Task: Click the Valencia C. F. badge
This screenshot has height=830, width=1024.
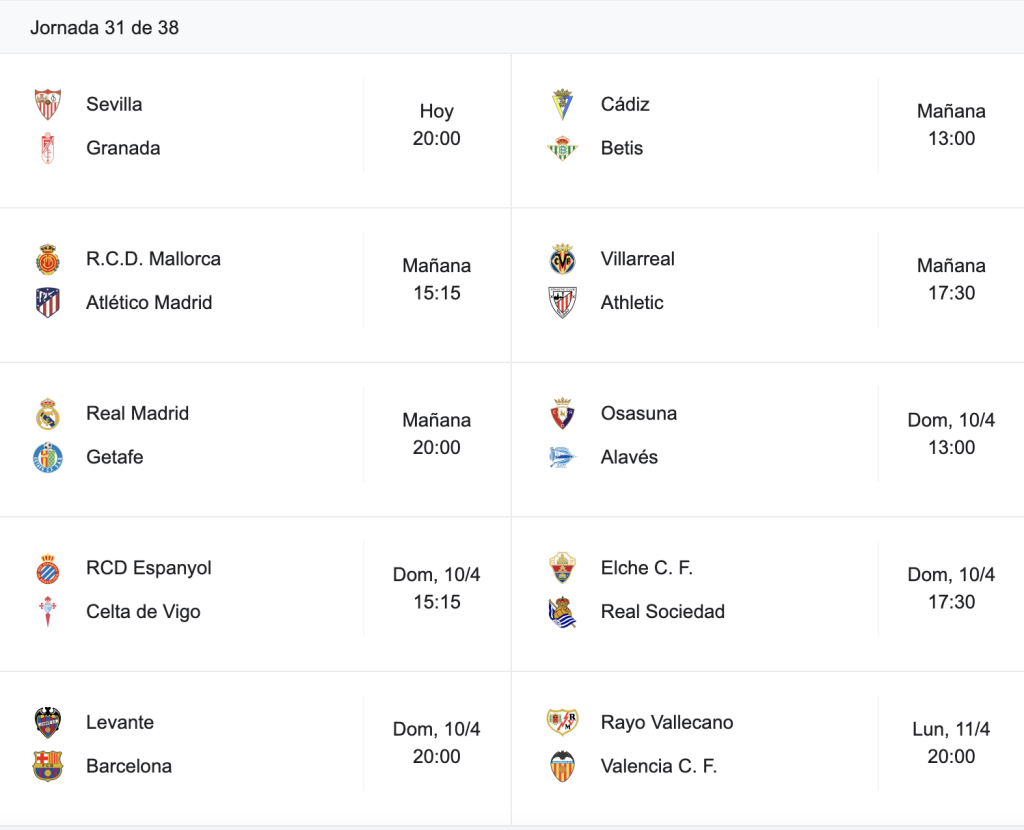Action: [x=562, y=766]
